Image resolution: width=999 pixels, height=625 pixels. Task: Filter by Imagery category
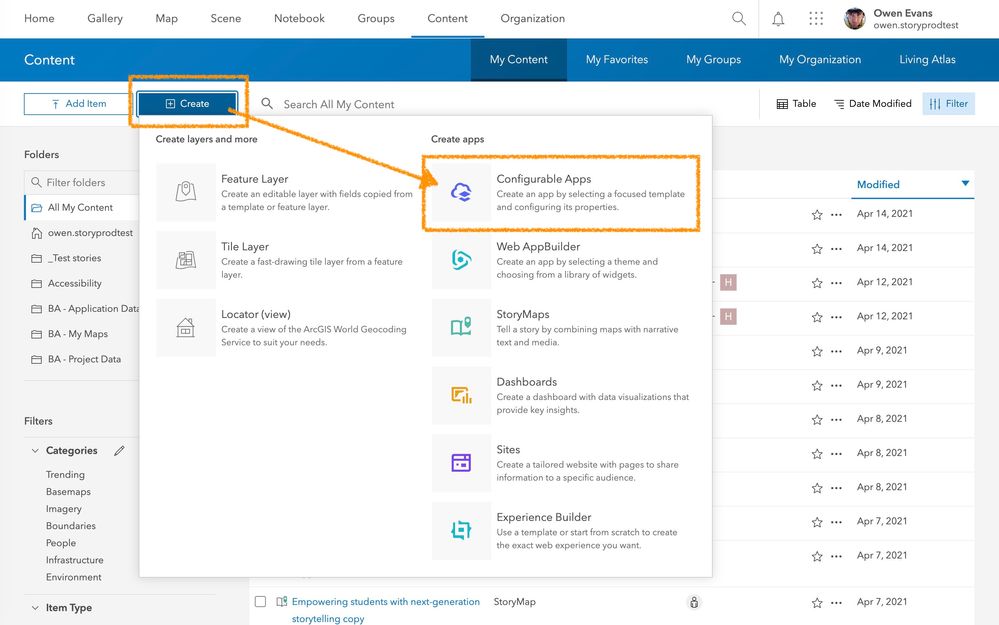click(64, 509)
